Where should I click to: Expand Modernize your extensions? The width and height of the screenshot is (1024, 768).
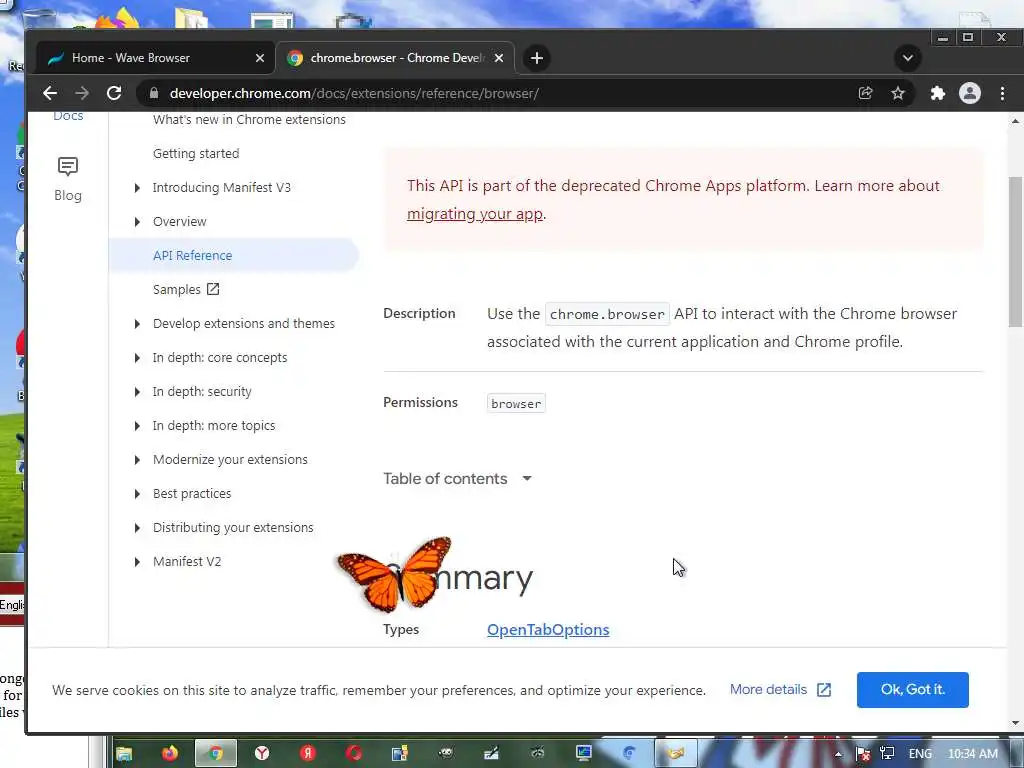coord(137,460)
